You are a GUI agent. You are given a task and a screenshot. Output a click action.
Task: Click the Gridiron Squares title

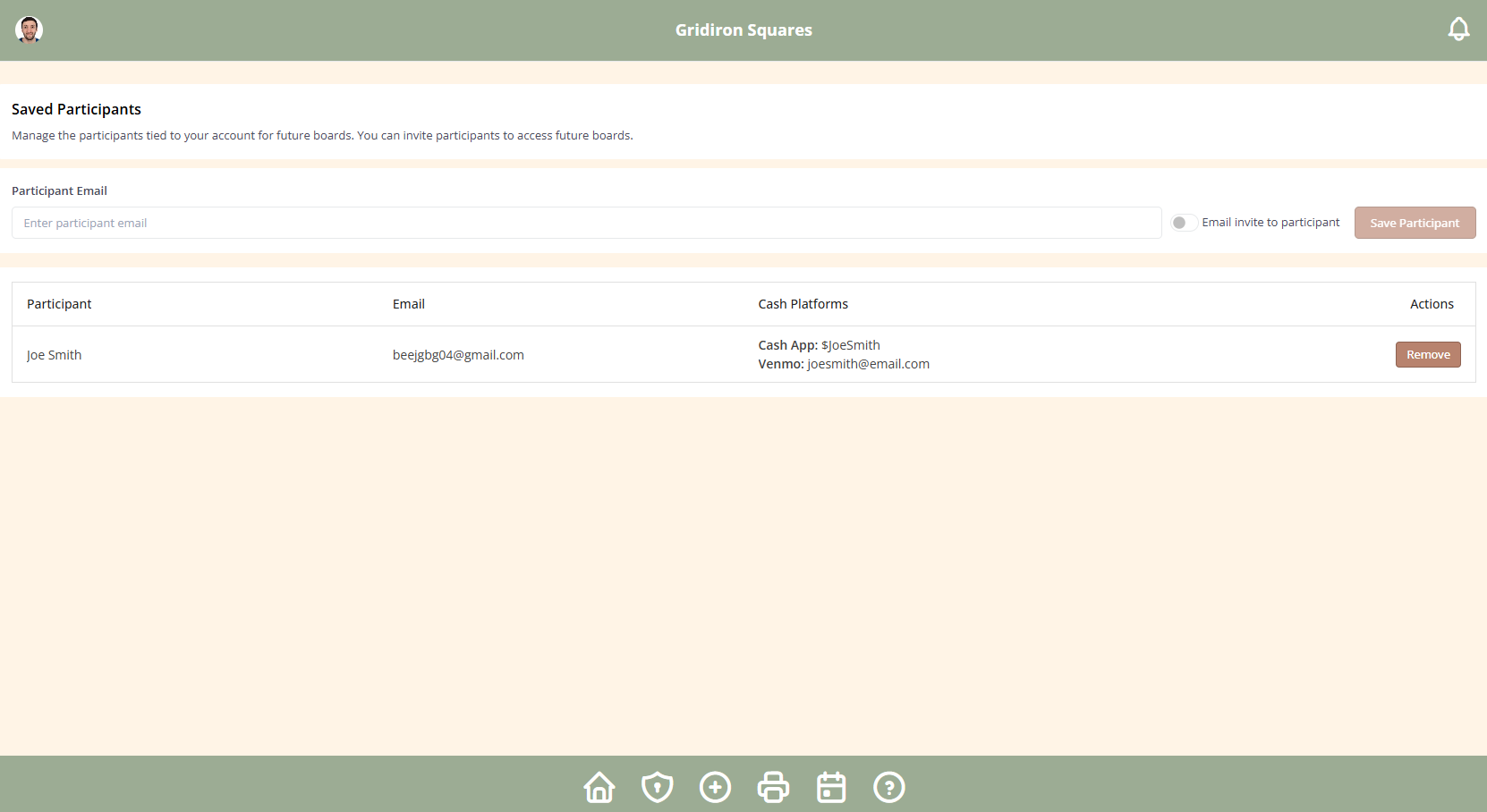743,30
